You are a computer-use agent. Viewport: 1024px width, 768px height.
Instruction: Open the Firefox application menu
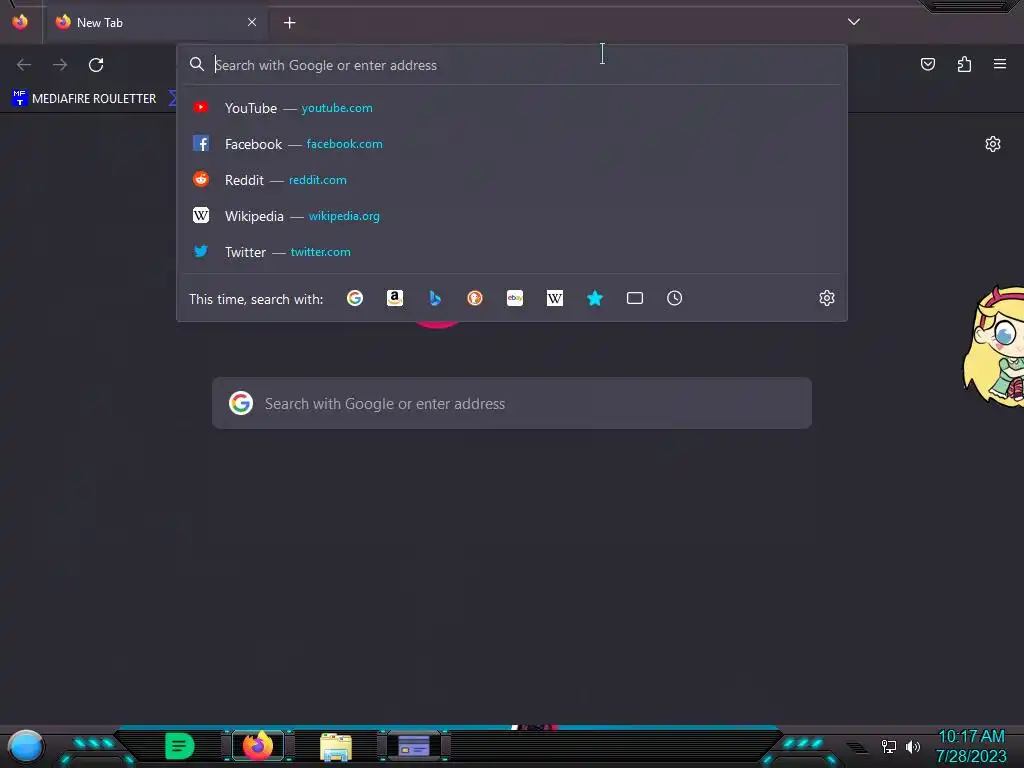pyautogui.click(x=1000, y=64)
